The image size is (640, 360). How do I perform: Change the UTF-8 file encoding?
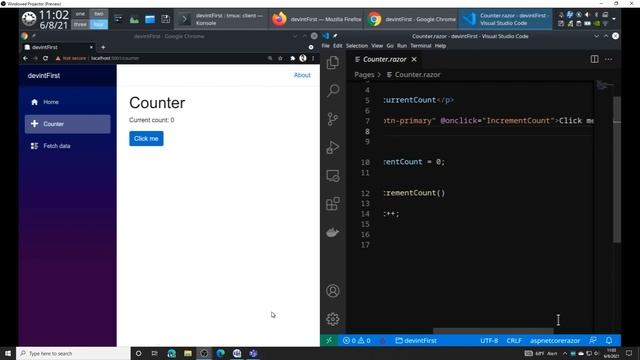(x=489, y=340)
